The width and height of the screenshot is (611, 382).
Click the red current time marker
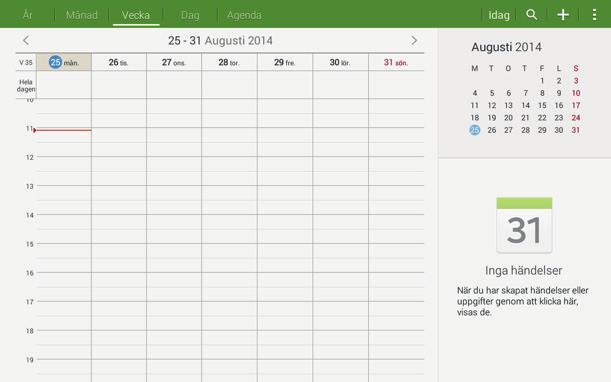(62, 130)
